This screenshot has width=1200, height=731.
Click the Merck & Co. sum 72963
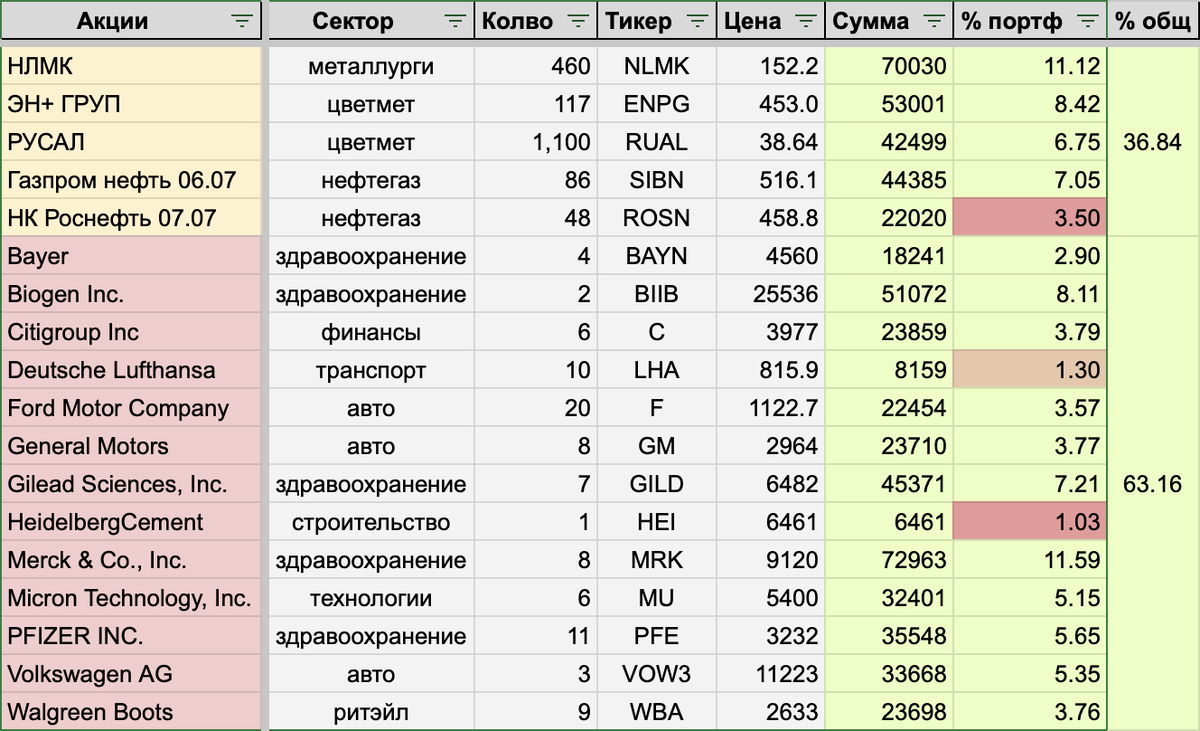(891, 560)
